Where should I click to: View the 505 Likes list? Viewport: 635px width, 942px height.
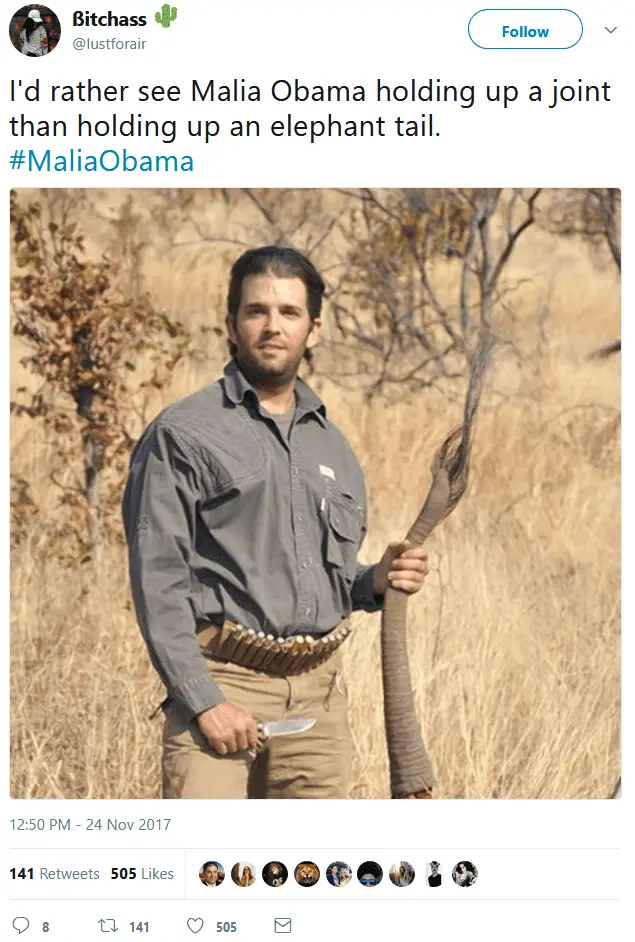(x=142, y=874)
